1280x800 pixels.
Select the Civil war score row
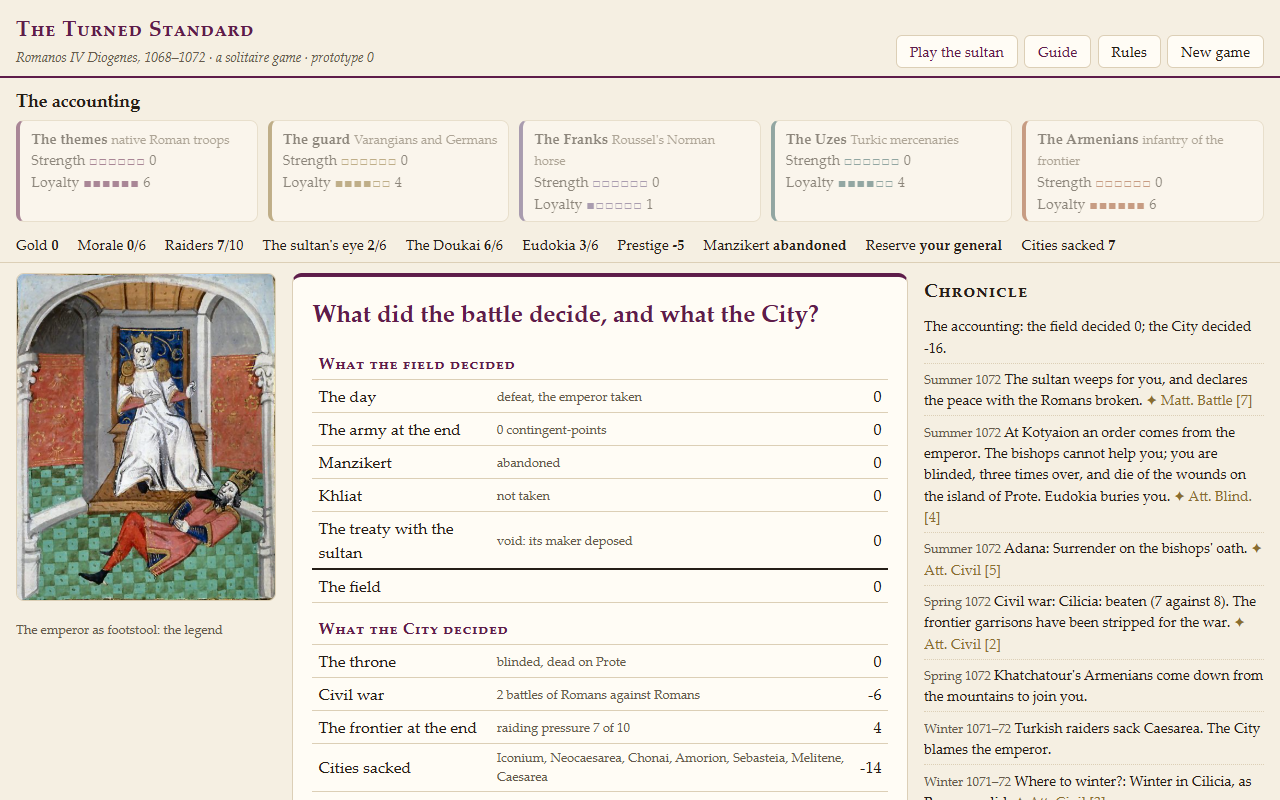pyautogui.click(x=600, y=695)
